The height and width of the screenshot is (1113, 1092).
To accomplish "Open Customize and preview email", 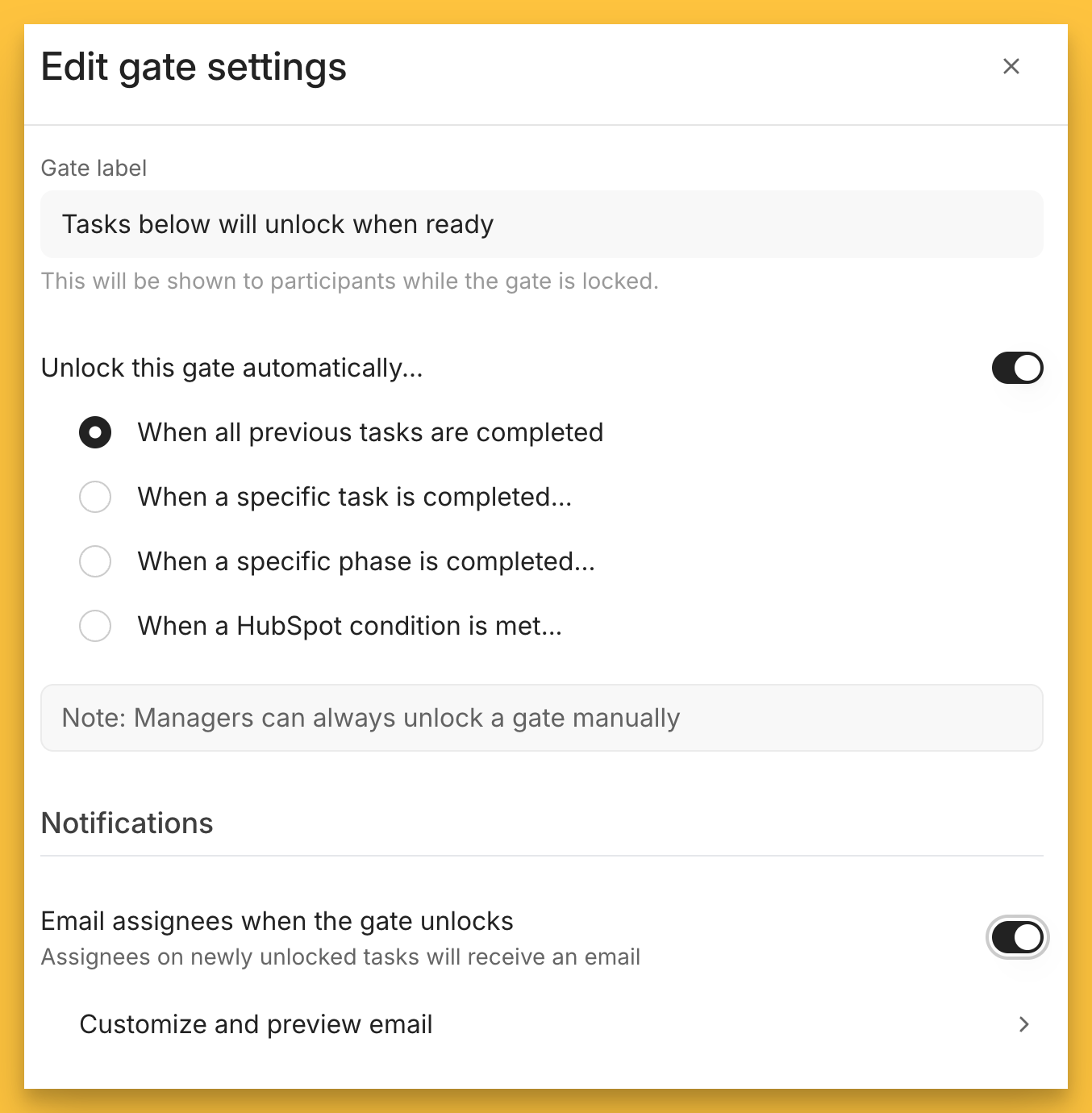I will tap(256, 1024).
